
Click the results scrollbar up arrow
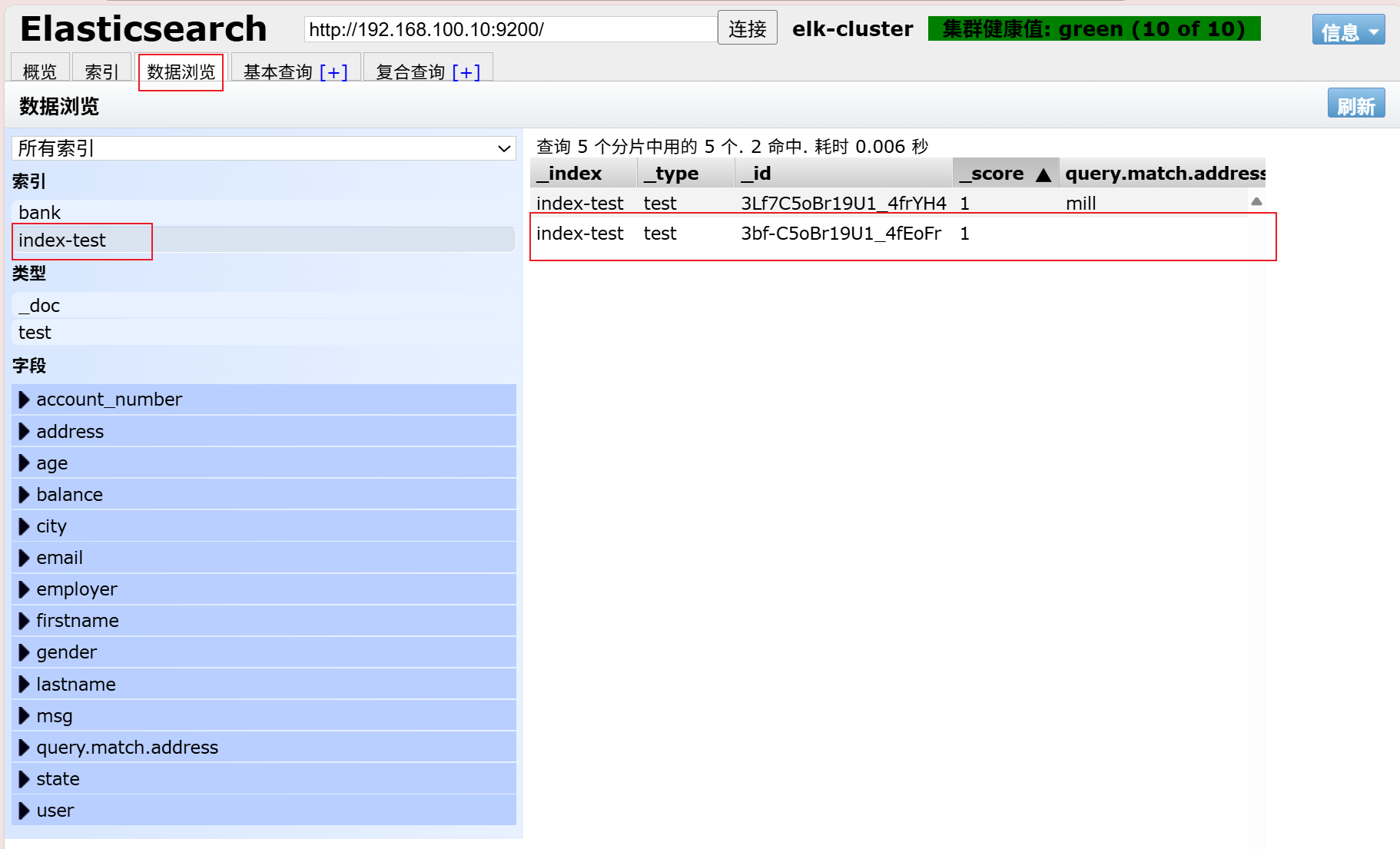coord(1256,201)
